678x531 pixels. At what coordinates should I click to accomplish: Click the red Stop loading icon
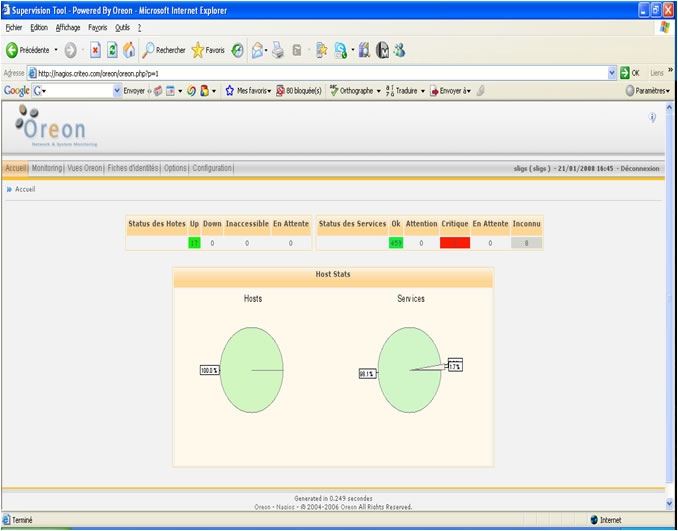coord(95,49)
